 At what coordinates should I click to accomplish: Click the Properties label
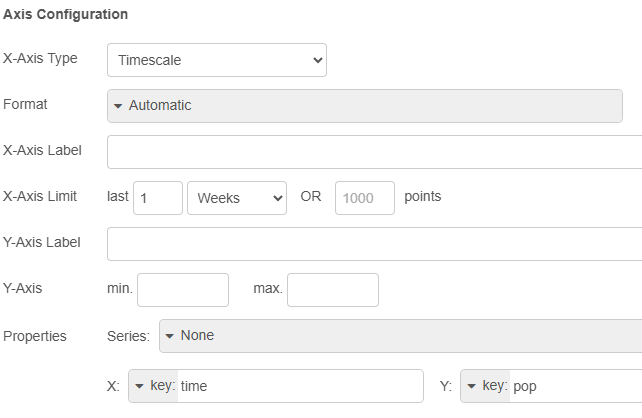(x=35, y=336)
